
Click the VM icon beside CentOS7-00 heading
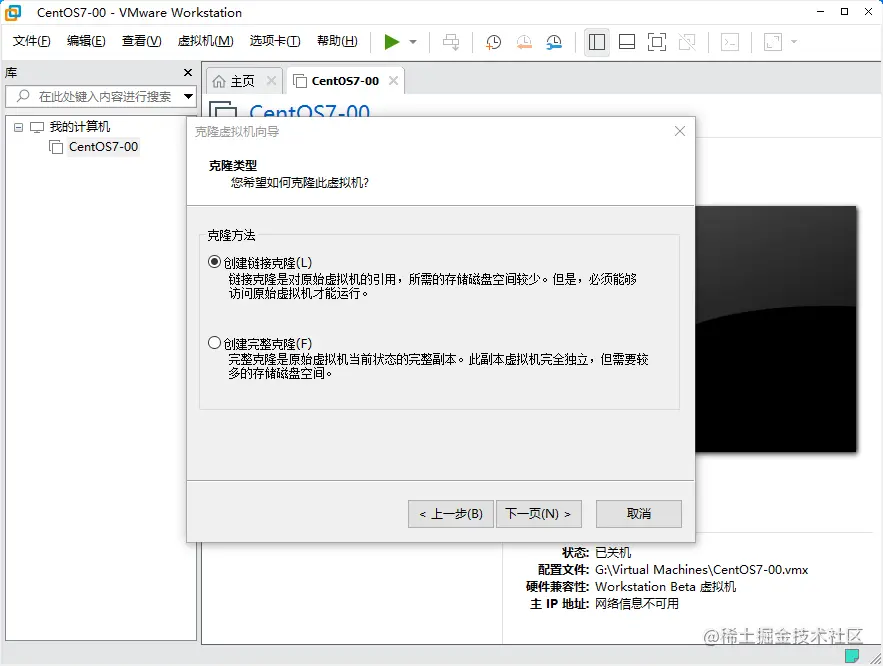point(223,109)
